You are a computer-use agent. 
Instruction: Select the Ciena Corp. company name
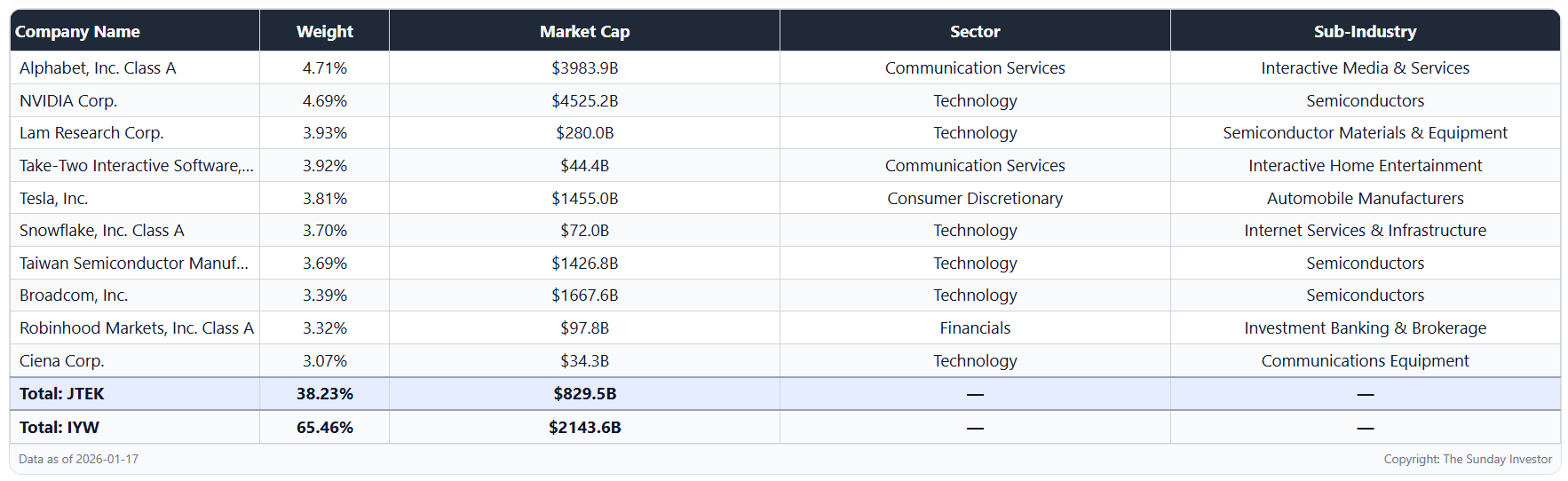(62, 361)
